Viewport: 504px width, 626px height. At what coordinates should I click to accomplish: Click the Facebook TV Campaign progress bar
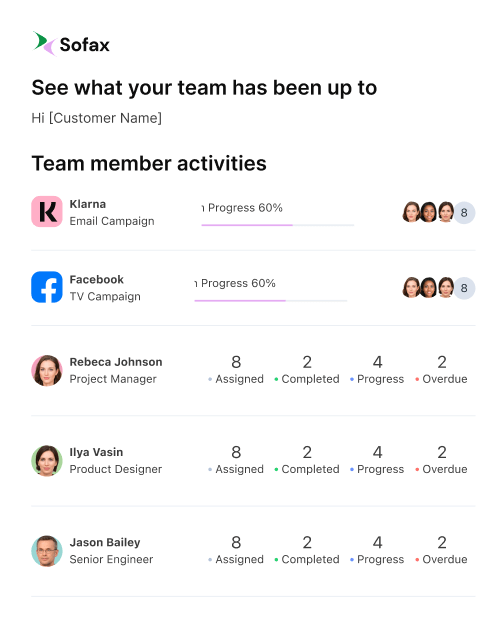click(x=271, y=301)
